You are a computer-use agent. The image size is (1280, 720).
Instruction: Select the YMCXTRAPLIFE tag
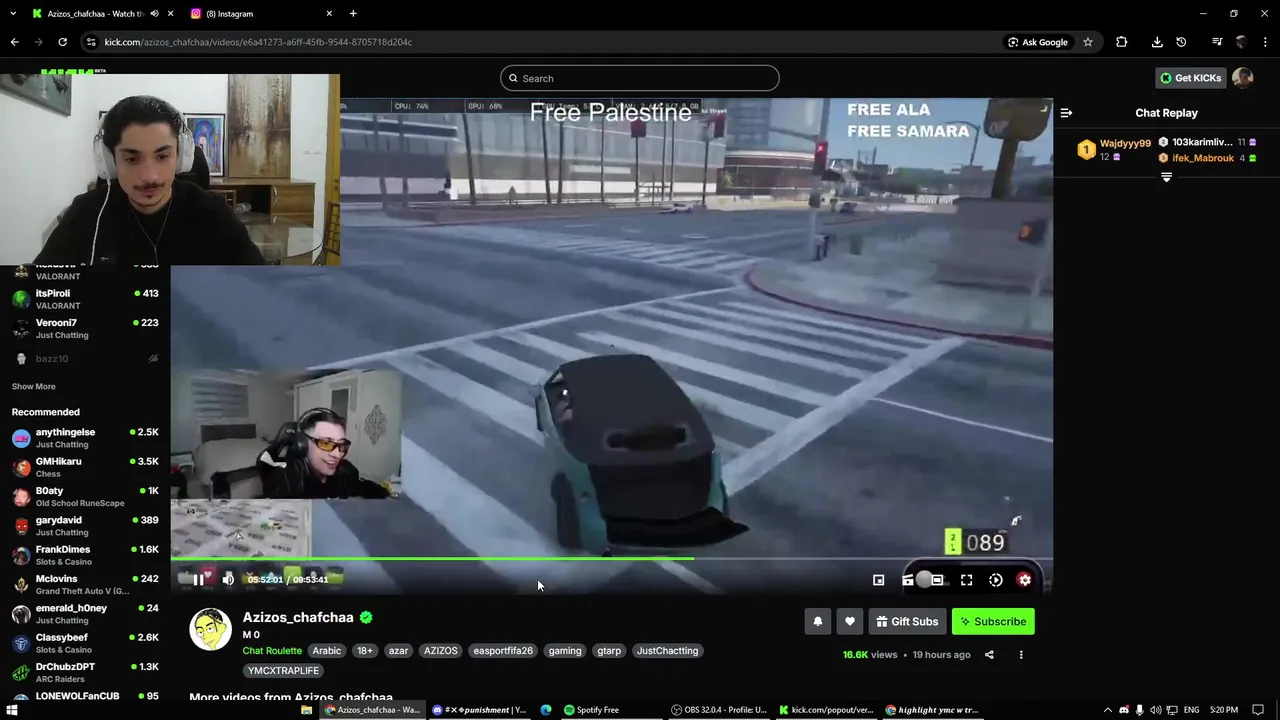[x=283, y=671]
